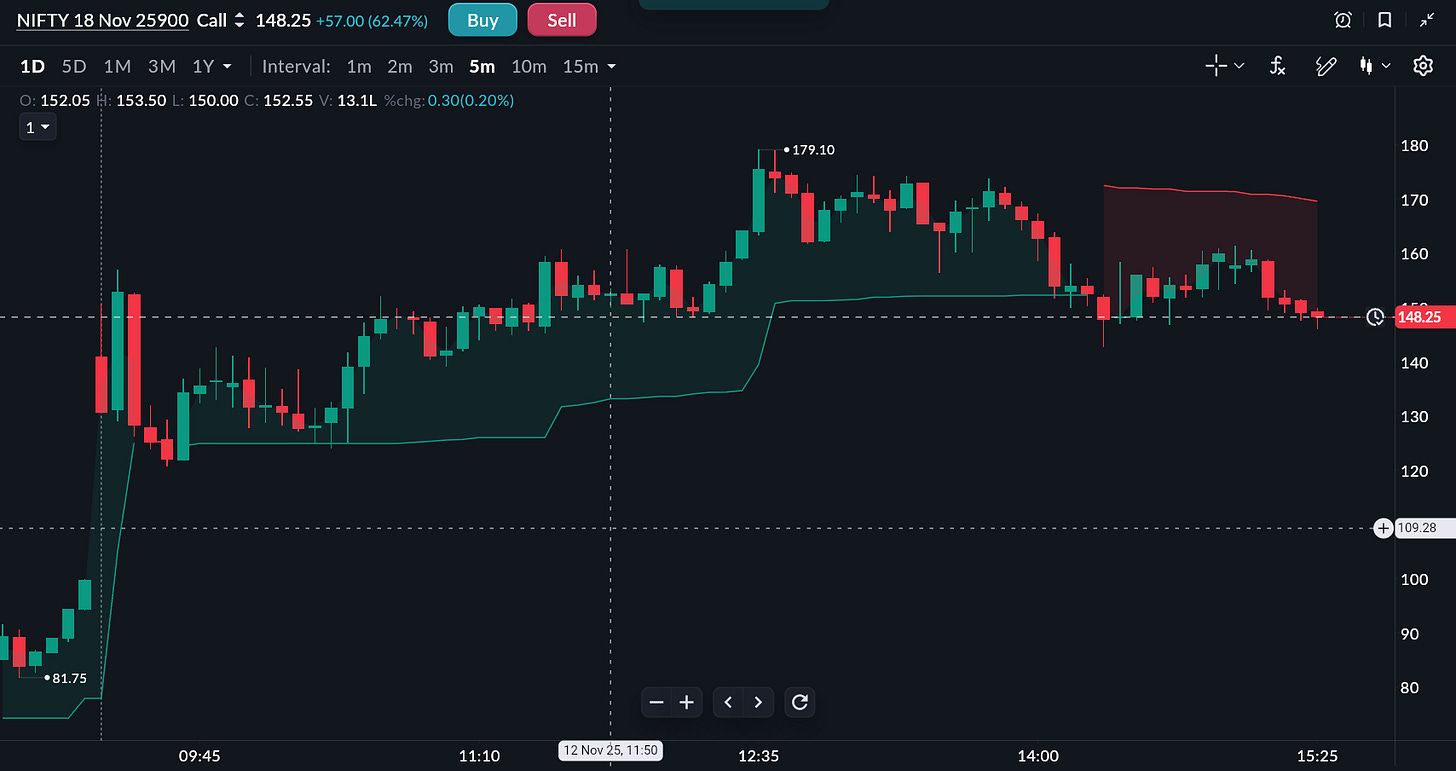Exit fullscreen with the collapse arrows icon

(x=1426, y=20)
